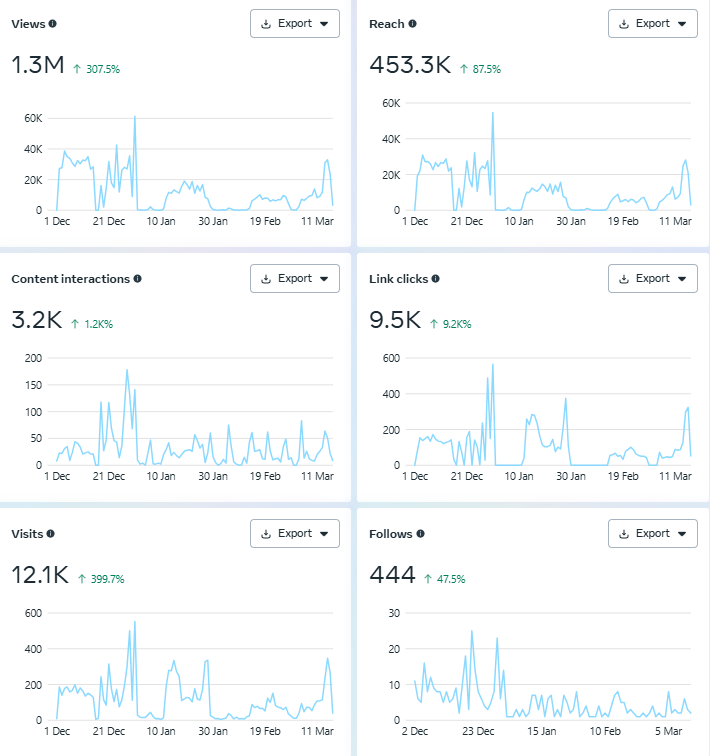The width and height of the screenshot is (710, 756).
Task: Click the download icon in the Views Export button
Action: (266, 24)
